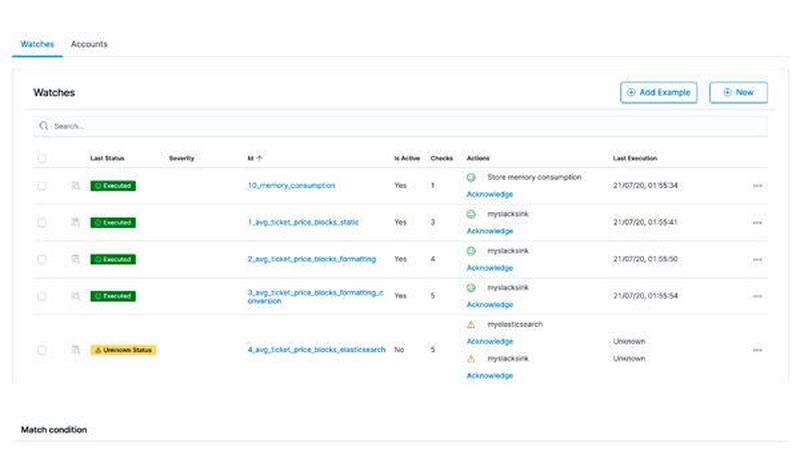Open the 1_avg_ticket_price_blocks_static watch
The height and width of the screenshot is (451, 800).
(x=303, y=222)
